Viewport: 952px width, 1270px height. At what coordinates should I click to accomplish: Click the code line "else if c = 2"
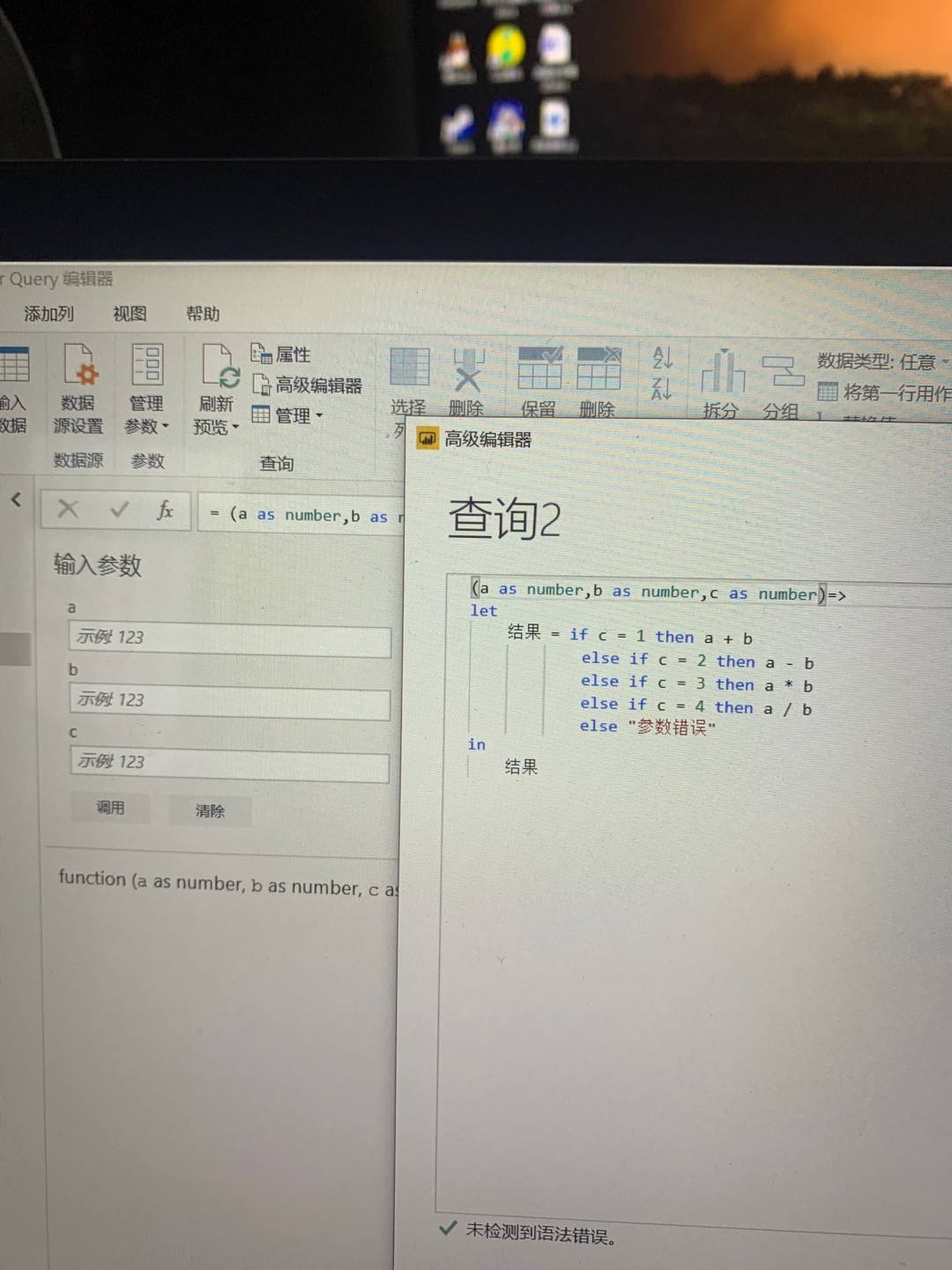pos(696,661)
